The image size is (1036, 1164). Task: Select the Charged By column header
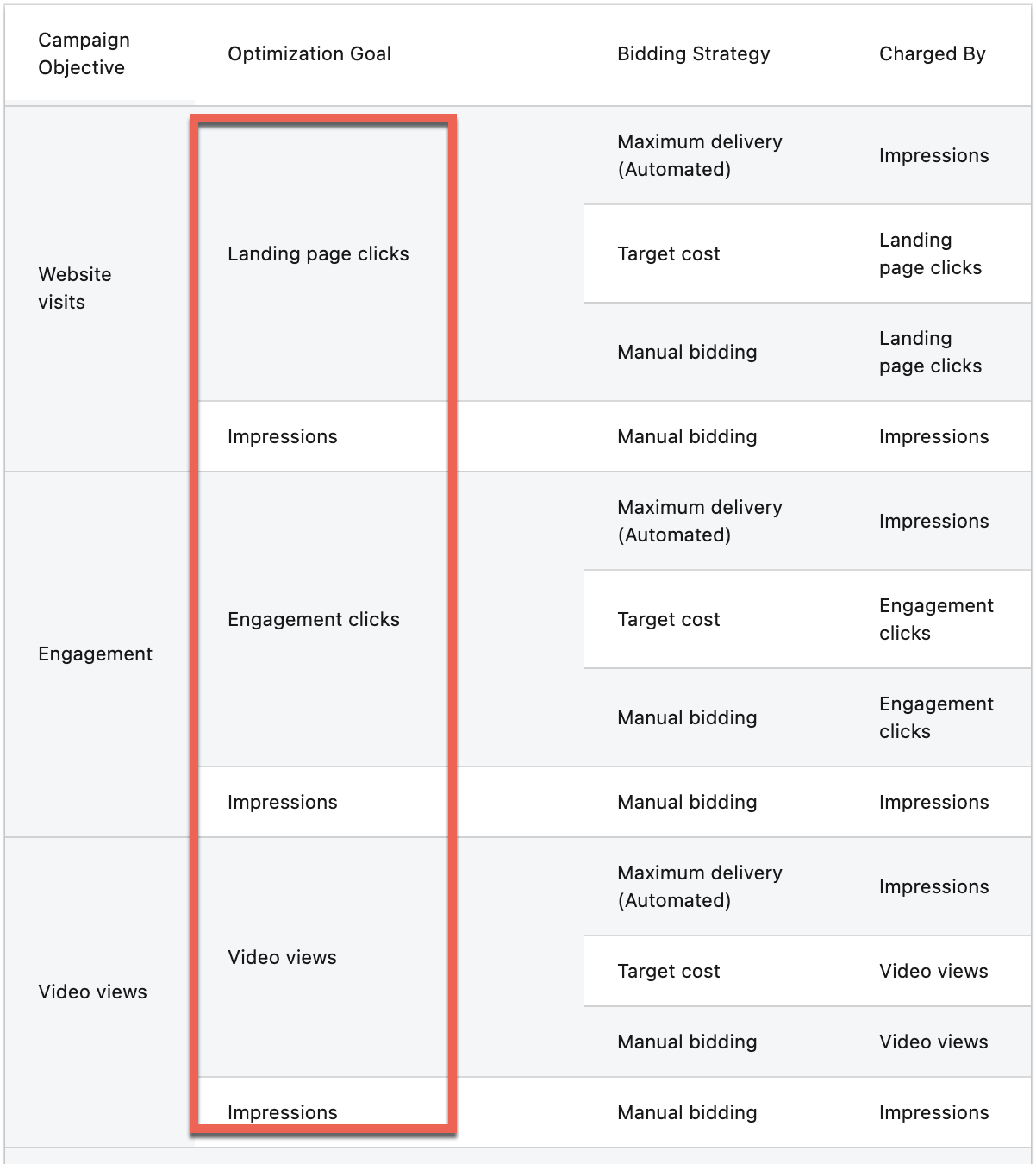coord(932,53)
